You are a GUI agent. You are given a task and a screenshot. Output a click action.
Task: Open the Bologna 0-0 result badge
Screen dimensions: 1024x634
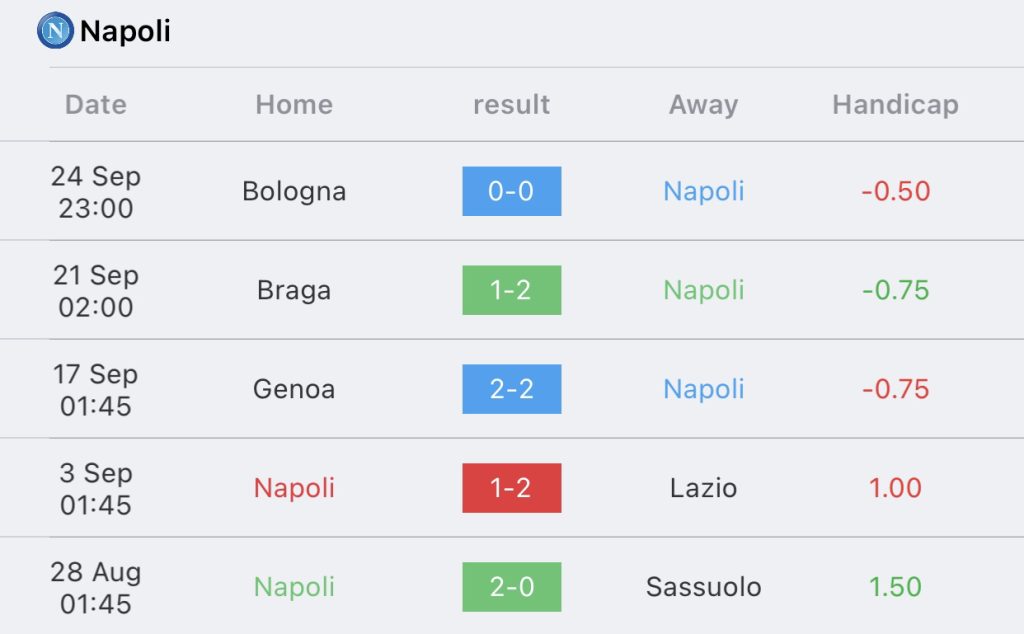tap(511, 191)
